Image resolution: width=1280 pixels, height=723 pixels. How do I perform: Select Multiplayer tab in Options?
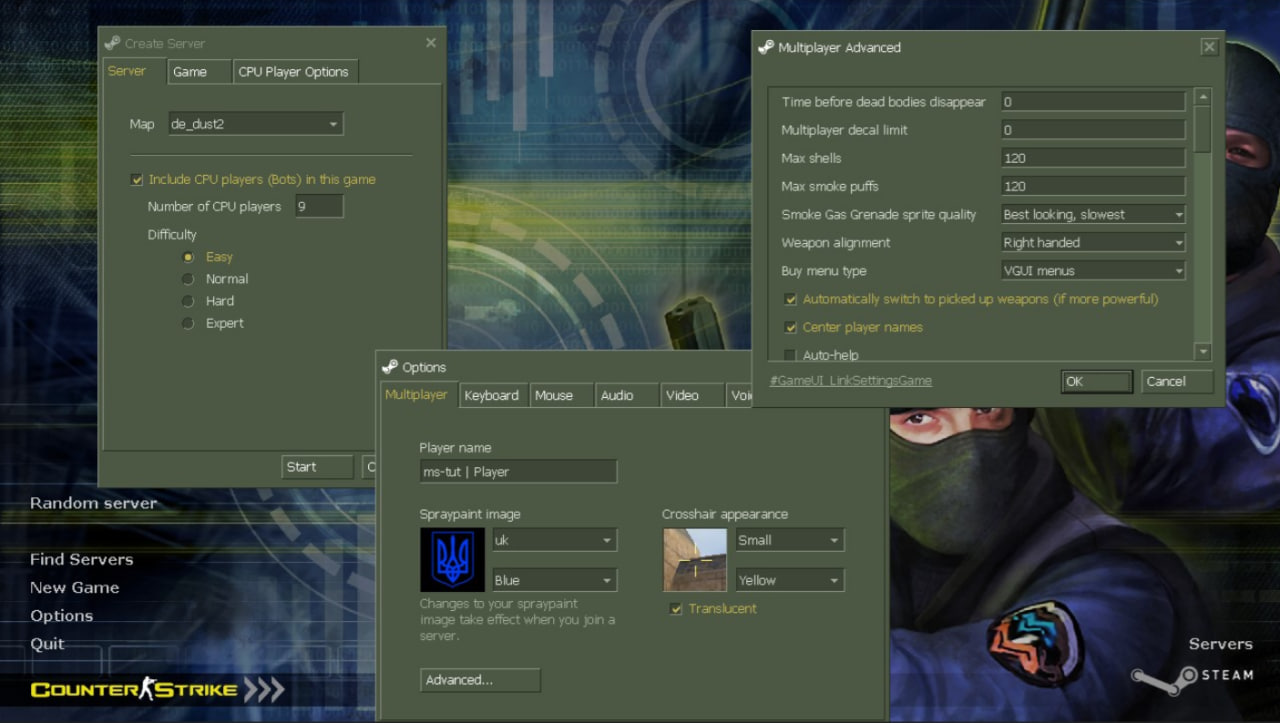(418, 394)
